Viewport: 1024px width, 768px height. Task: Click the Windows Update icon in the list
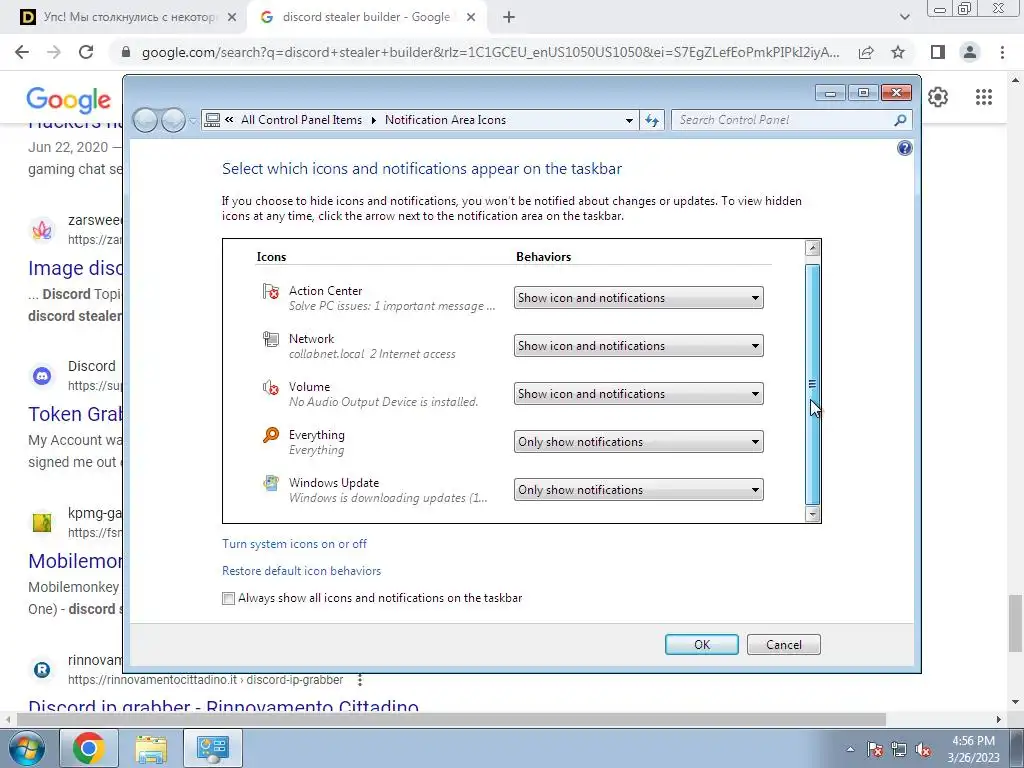(x=270, y=483)
